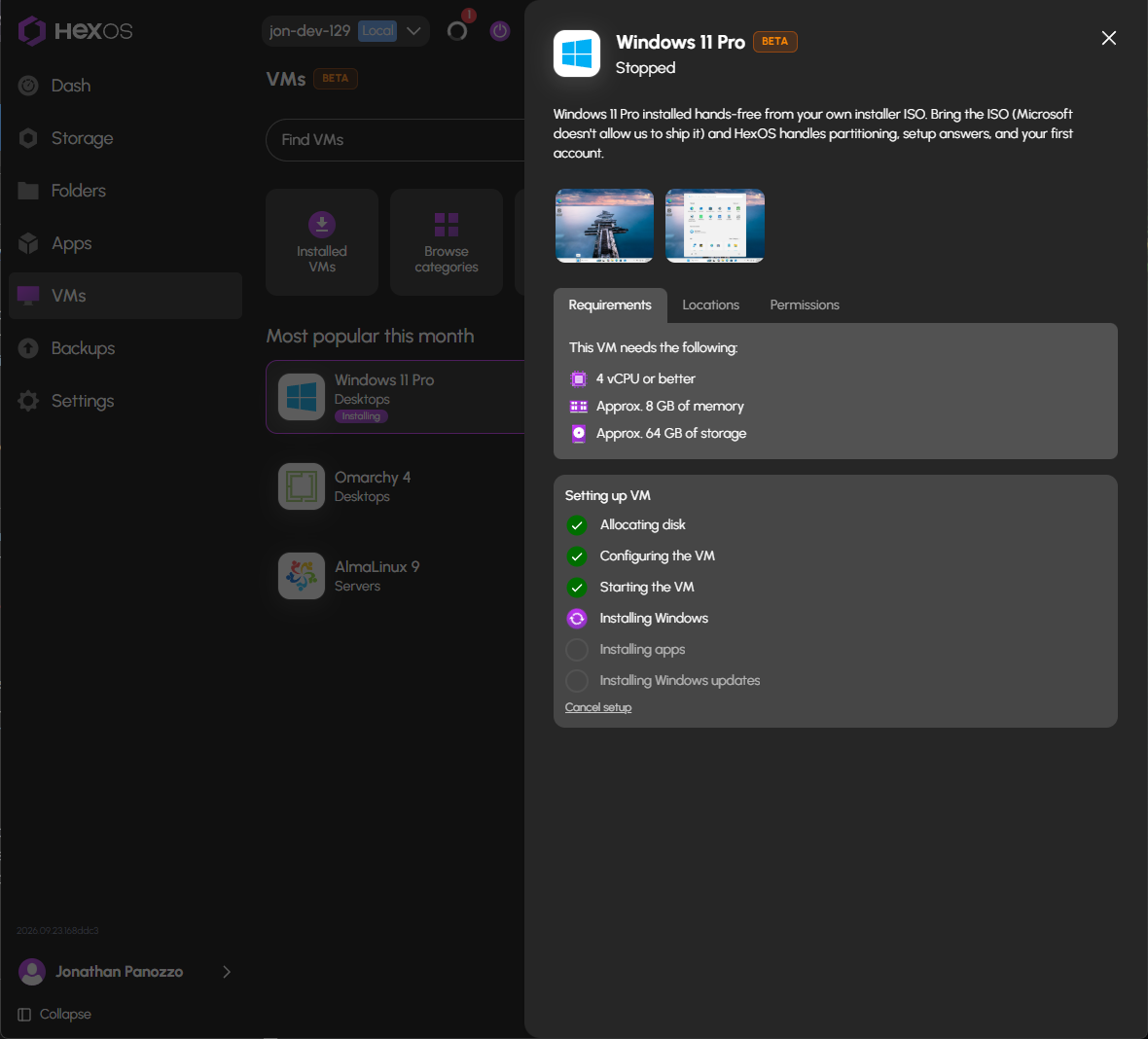Click the memory requirement icon
1148x1039 pixels.
coord(579,407)
